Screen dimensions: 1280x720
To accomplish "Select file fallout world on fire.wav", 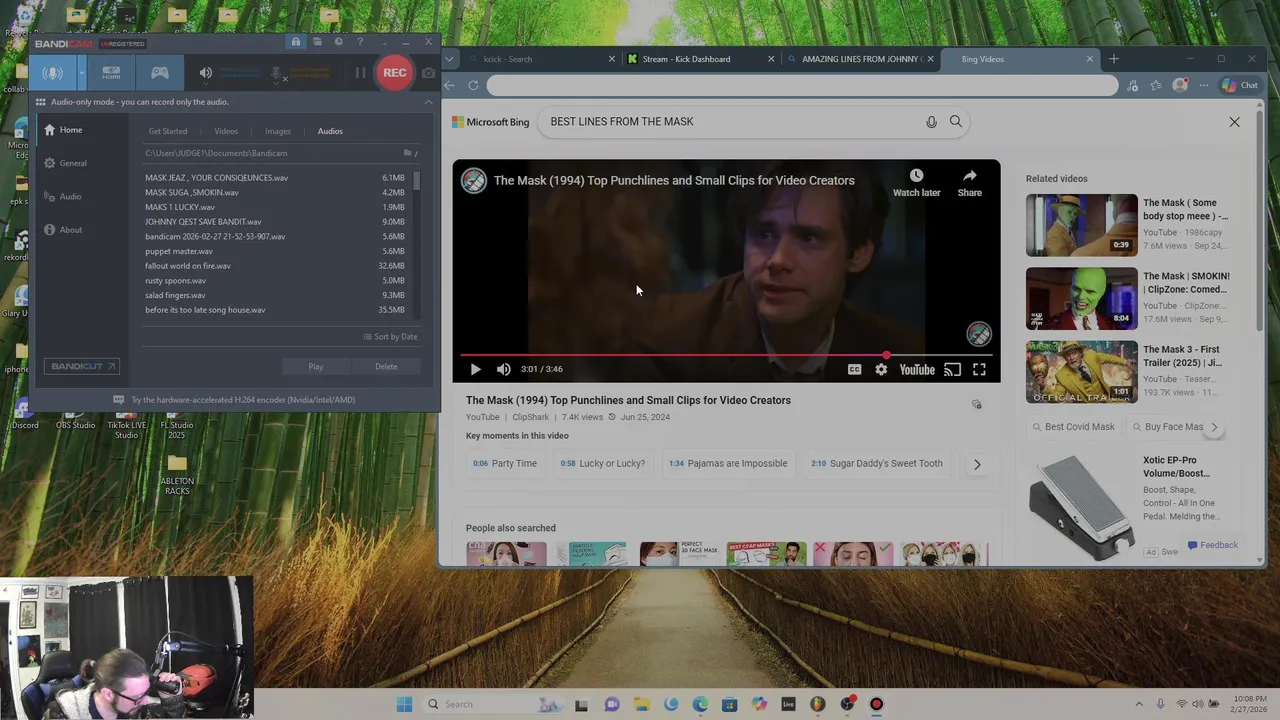I will click(188, 266).
